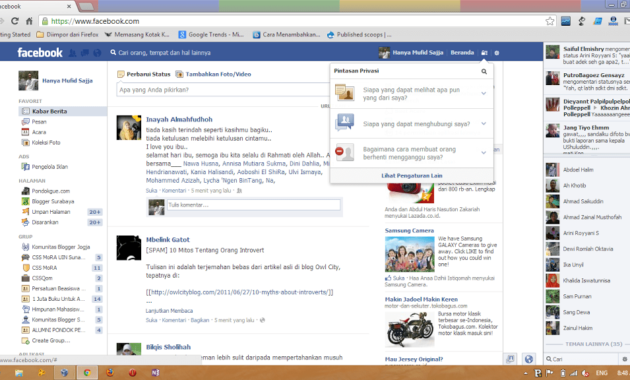Open the account settings gear icon
Viewport: 630px width, 380px height.
(x=497, y=53)
